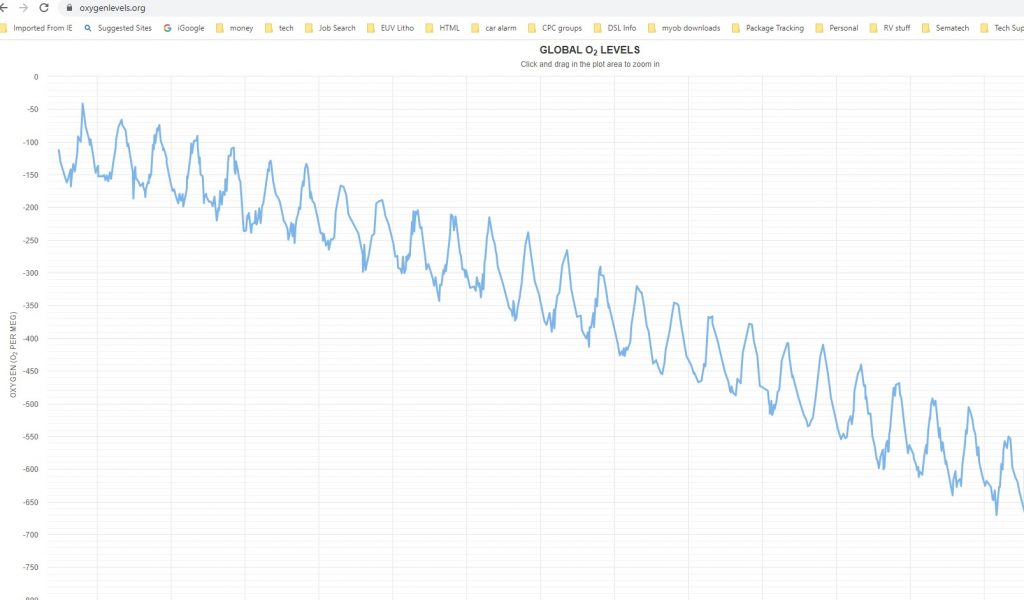The image size is (1024, 600).
Task: Open the iGoogle bookmark
Action: [184, 28]
